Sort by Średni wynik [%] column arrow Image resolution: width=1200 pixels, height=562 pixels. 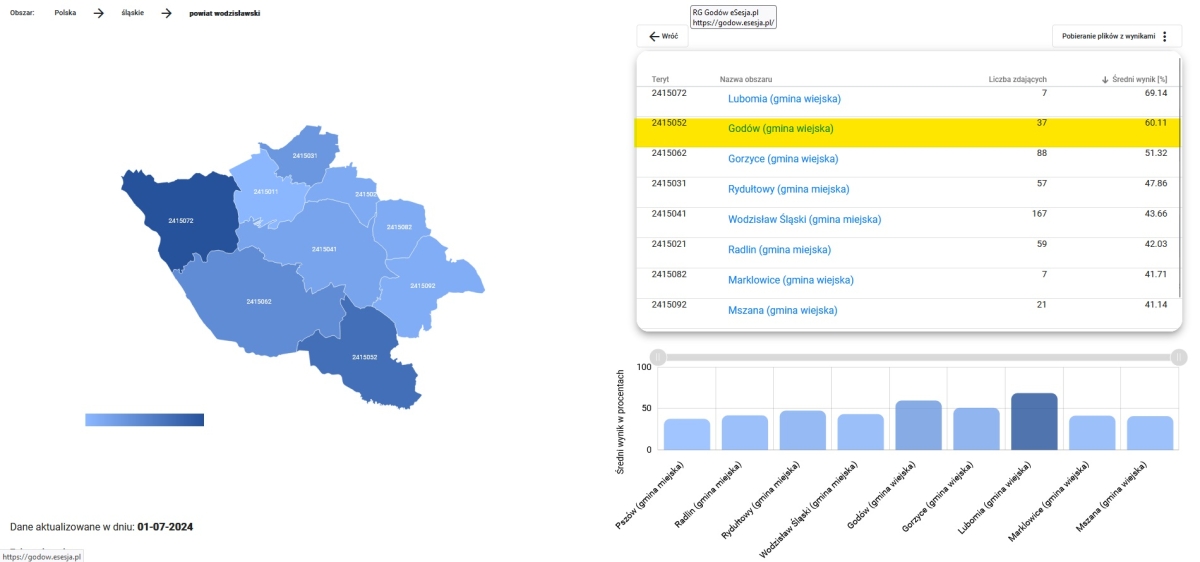[x=1105, y=79]
